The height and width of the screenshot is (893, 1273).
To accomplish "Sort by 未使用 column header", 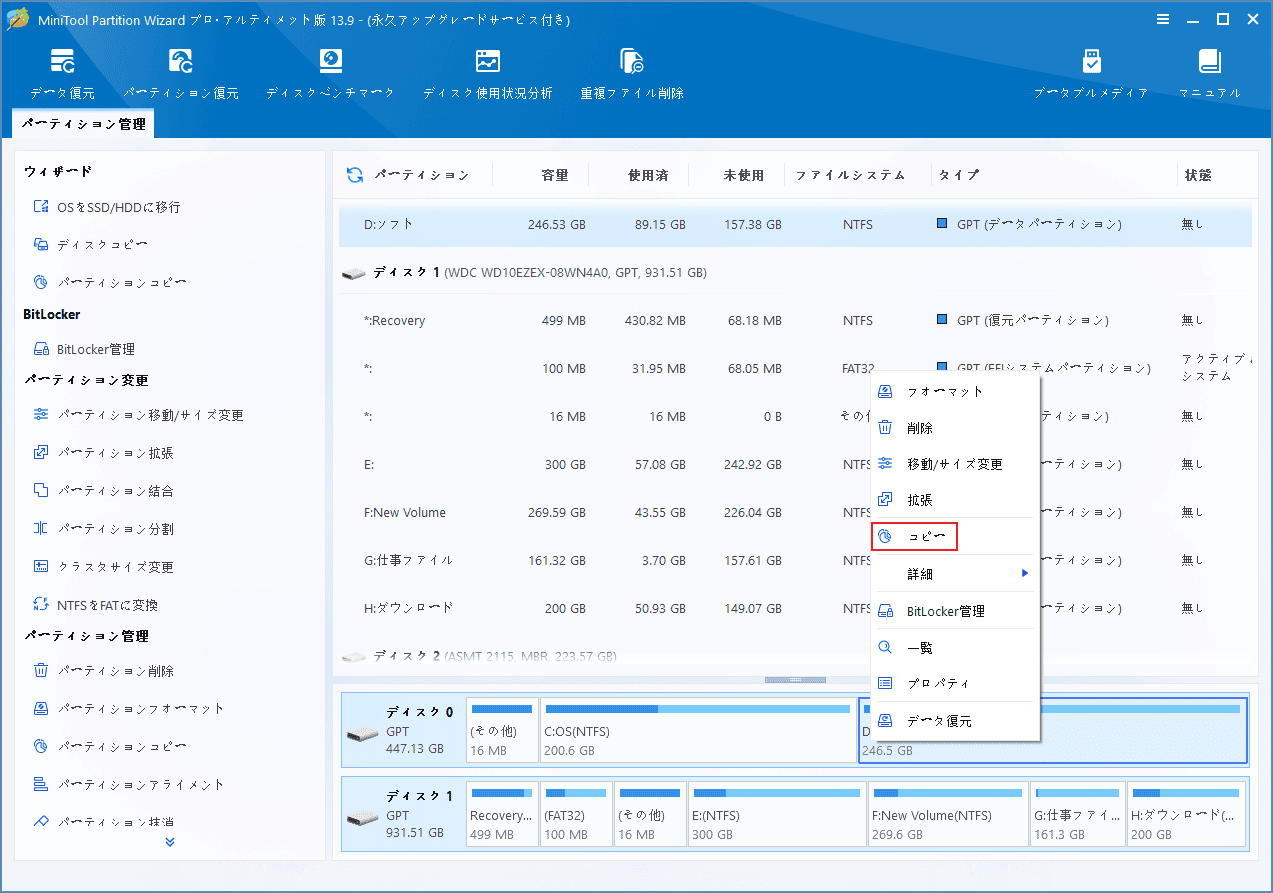I will [x=744, y=175].
